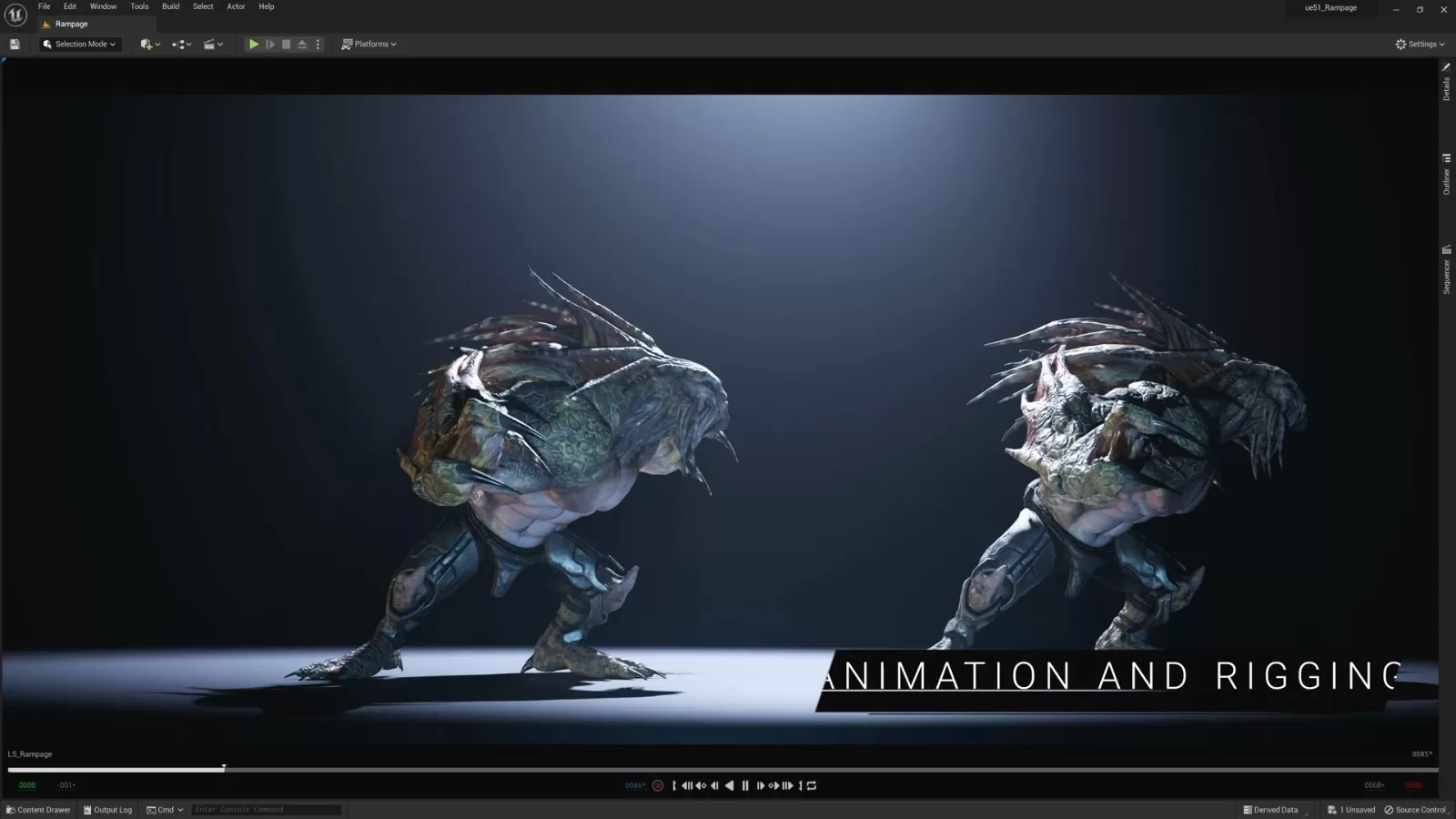Click the ue51_Rampage project name label
Screen dimensions: 1456x819
[x=1330, y=8]
